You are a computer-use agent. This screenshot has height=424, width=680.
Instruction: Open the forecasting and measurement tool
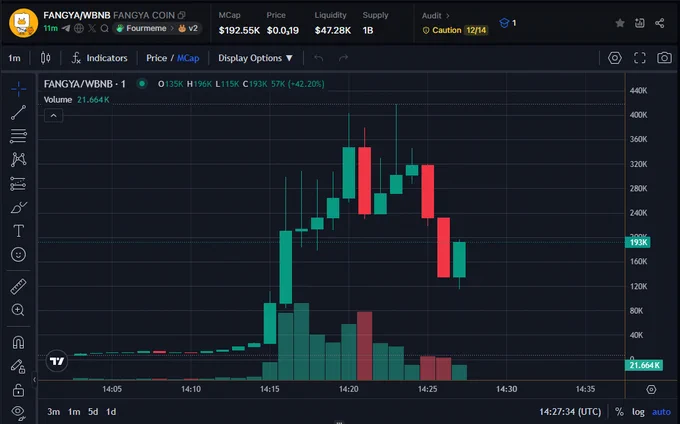(x=18, y=184)
